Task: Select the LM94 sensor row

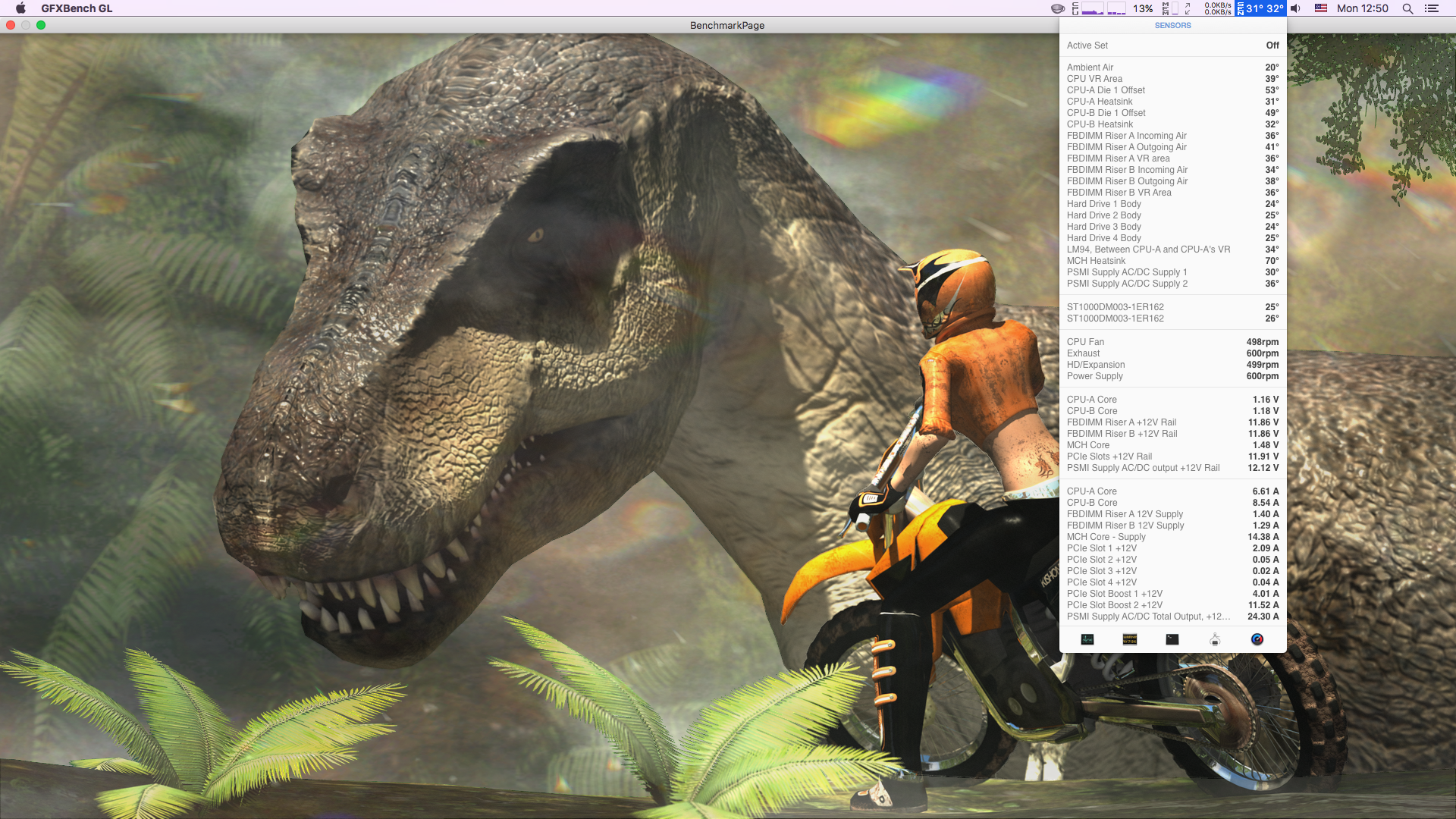Action: tap(1172, 249)
